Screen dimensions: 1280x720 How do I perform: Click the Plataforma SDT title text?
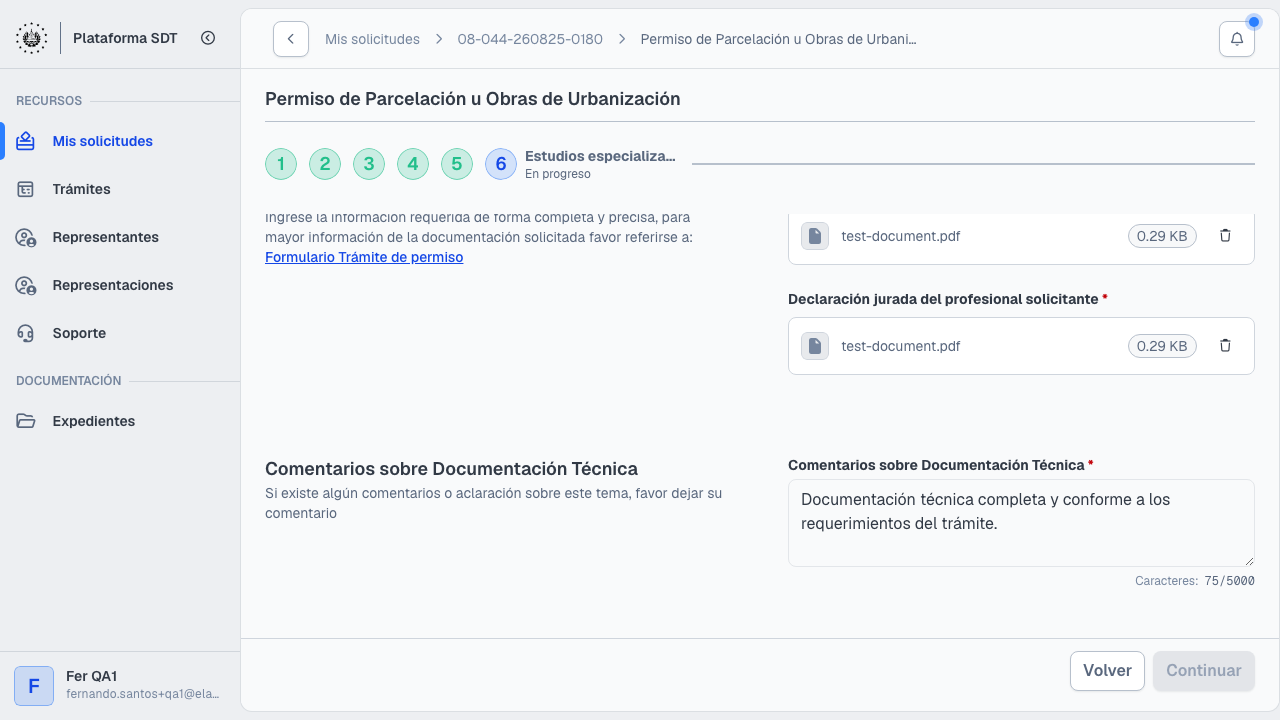pyautogui.click(x=125, y=38)
